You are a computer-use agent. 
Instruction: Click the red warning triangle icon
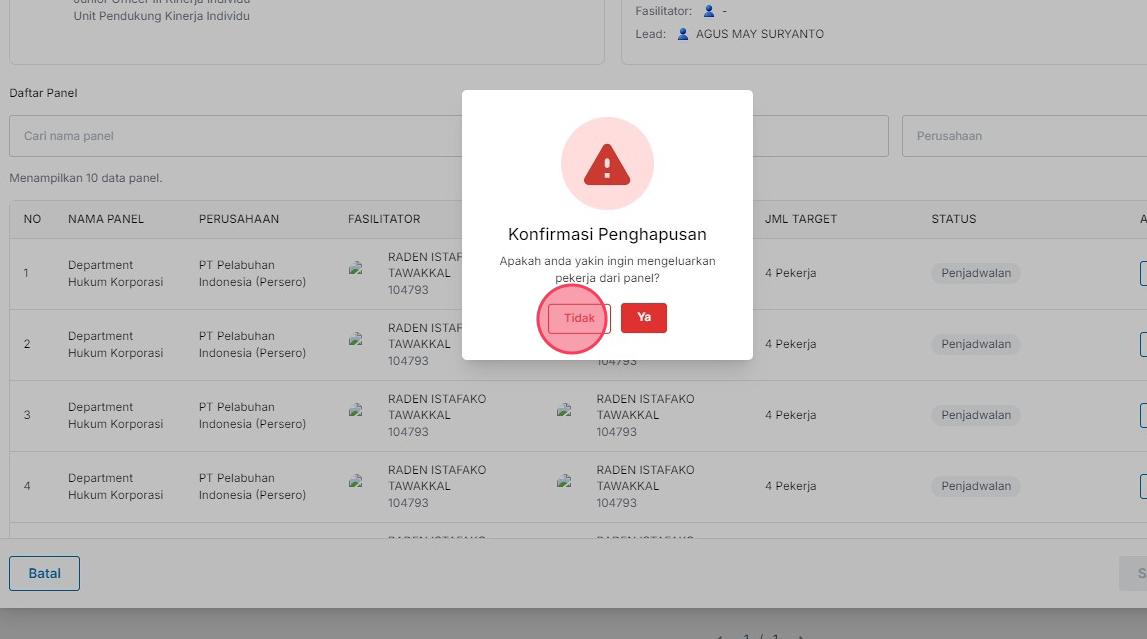pyautogui.click(x=607, y=164)
